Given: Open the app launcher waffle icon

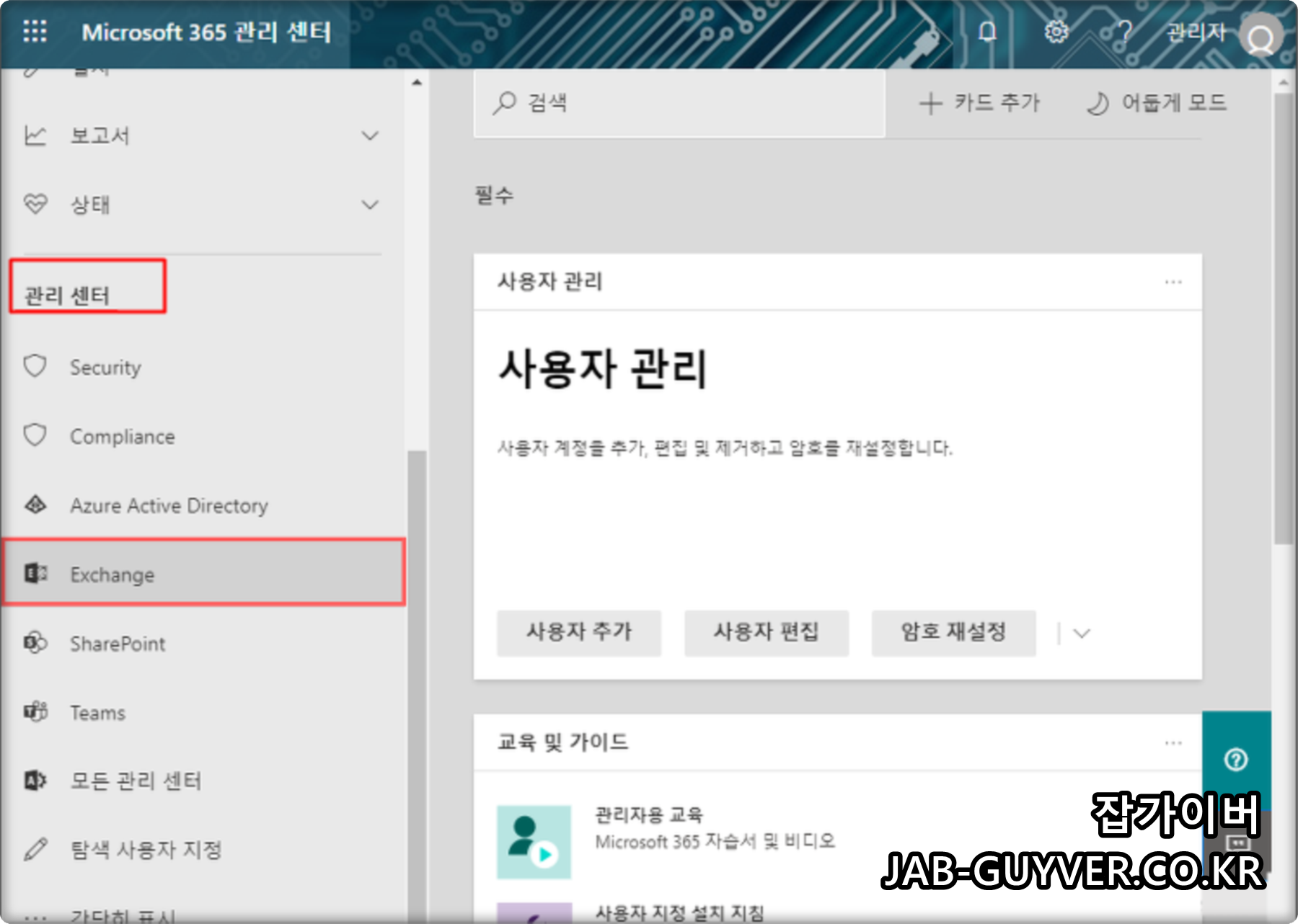Looking at the screenshot, I should 35,32.
